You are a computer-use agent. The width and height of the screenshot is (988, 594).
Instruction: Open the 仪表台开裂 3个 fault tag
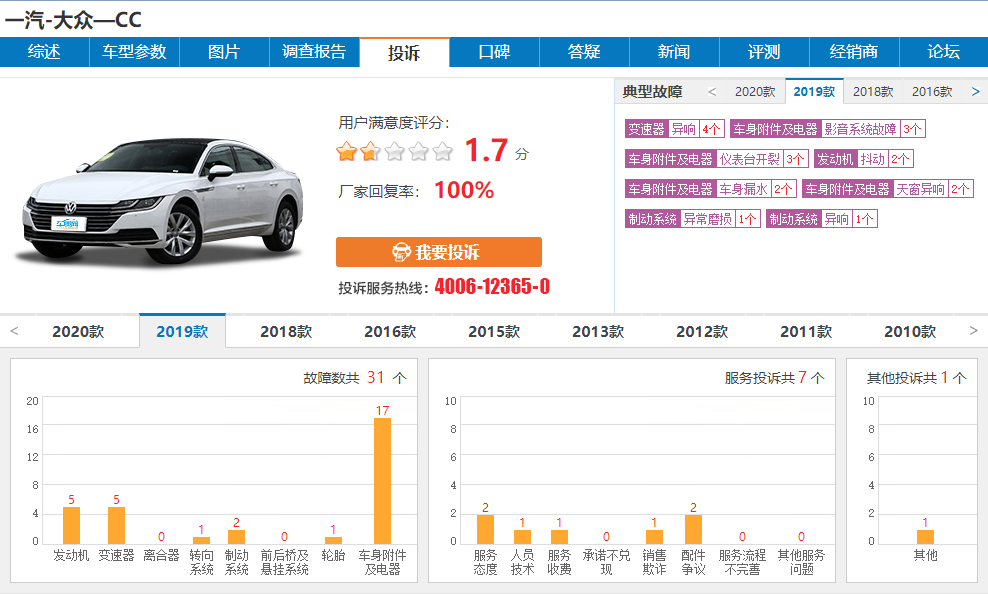pyautogui.click(x=717, y=159)
